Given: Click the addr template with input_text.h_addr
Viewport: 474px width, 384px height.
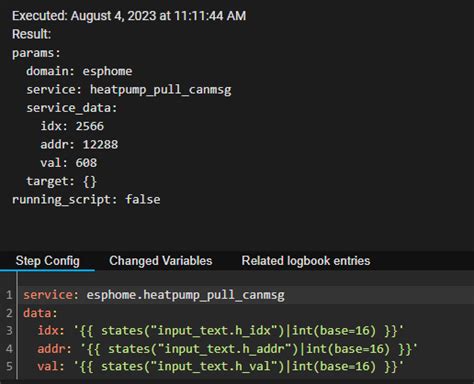Looking at the screenshot, I should tap(249, 349).
